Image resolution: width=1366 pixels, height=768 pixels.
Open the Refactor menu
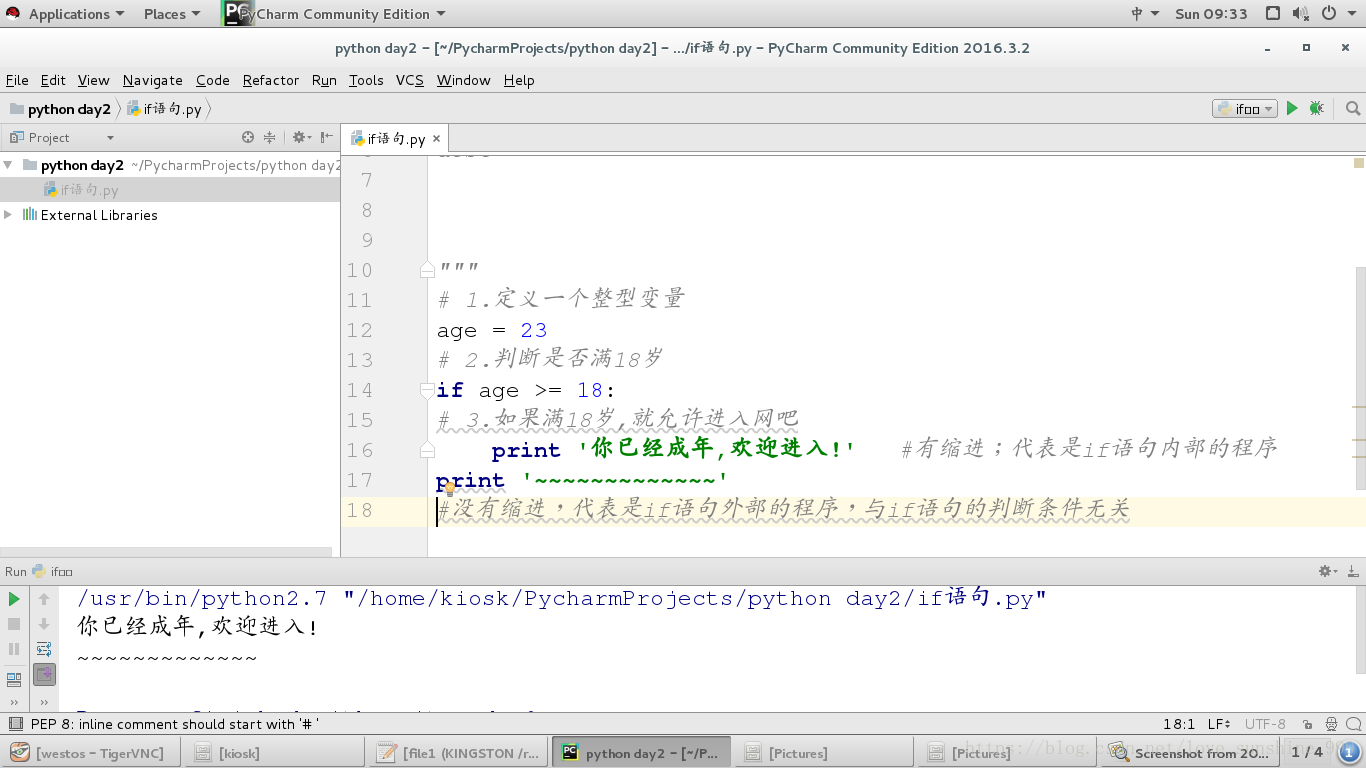[x=271, y=80]
